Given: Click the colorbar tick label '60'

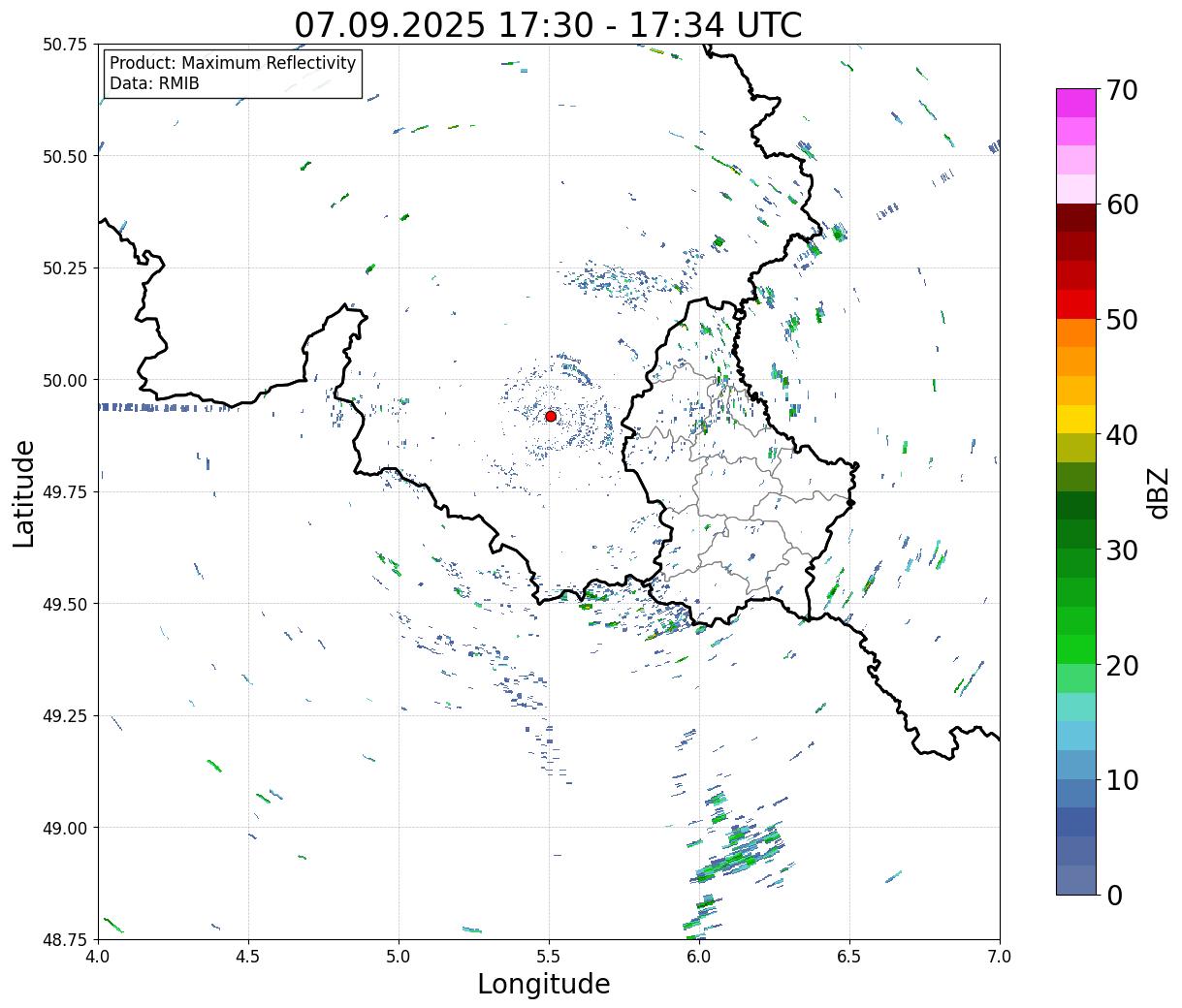Looking at the screenshot, I should (x=1122, y=205).
